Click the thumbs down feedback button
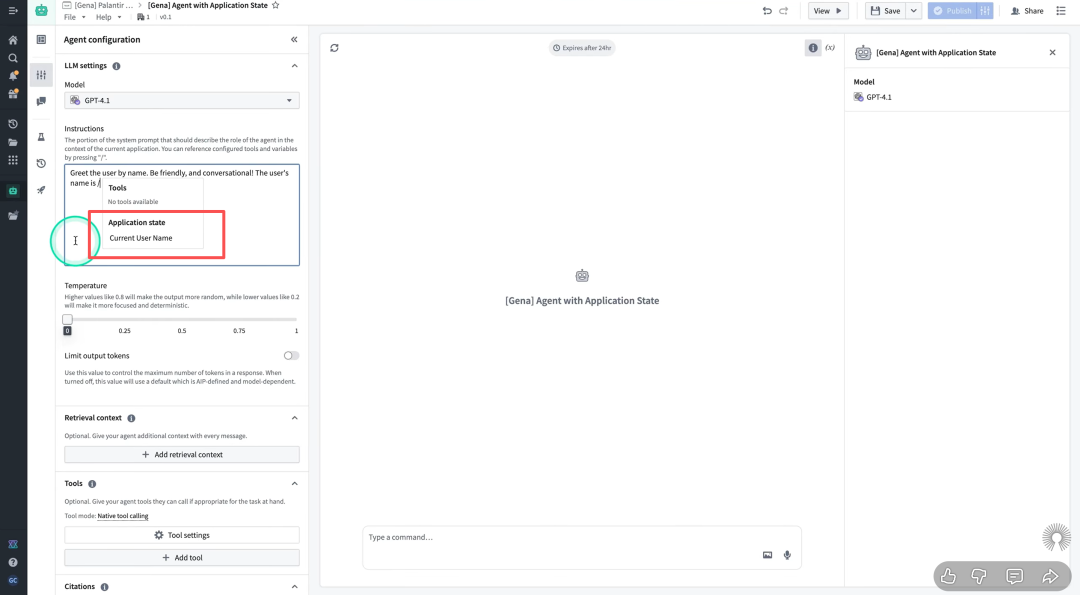 979,576
